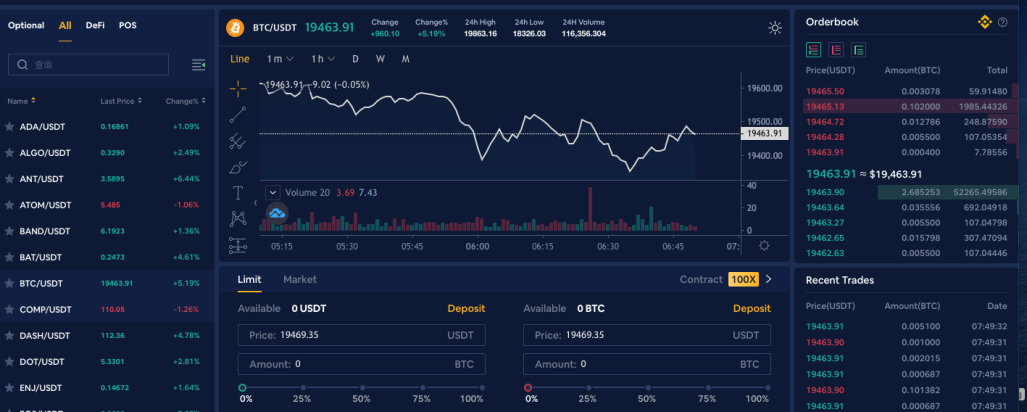The image size is (1027, 412).
Task: Open the Orderbook help question icon
Action: pyautogui.click(x=1003, y=22)
